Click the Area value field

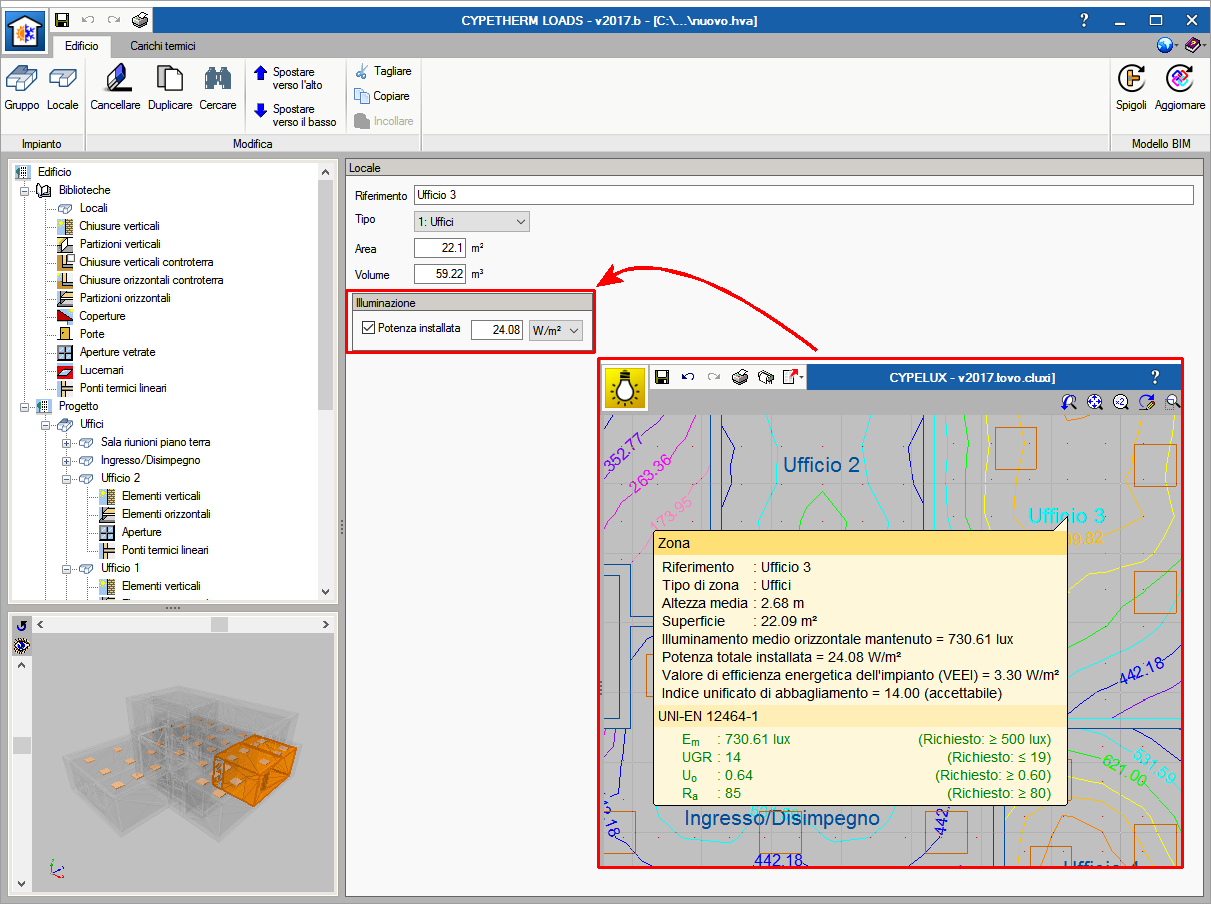440,248
